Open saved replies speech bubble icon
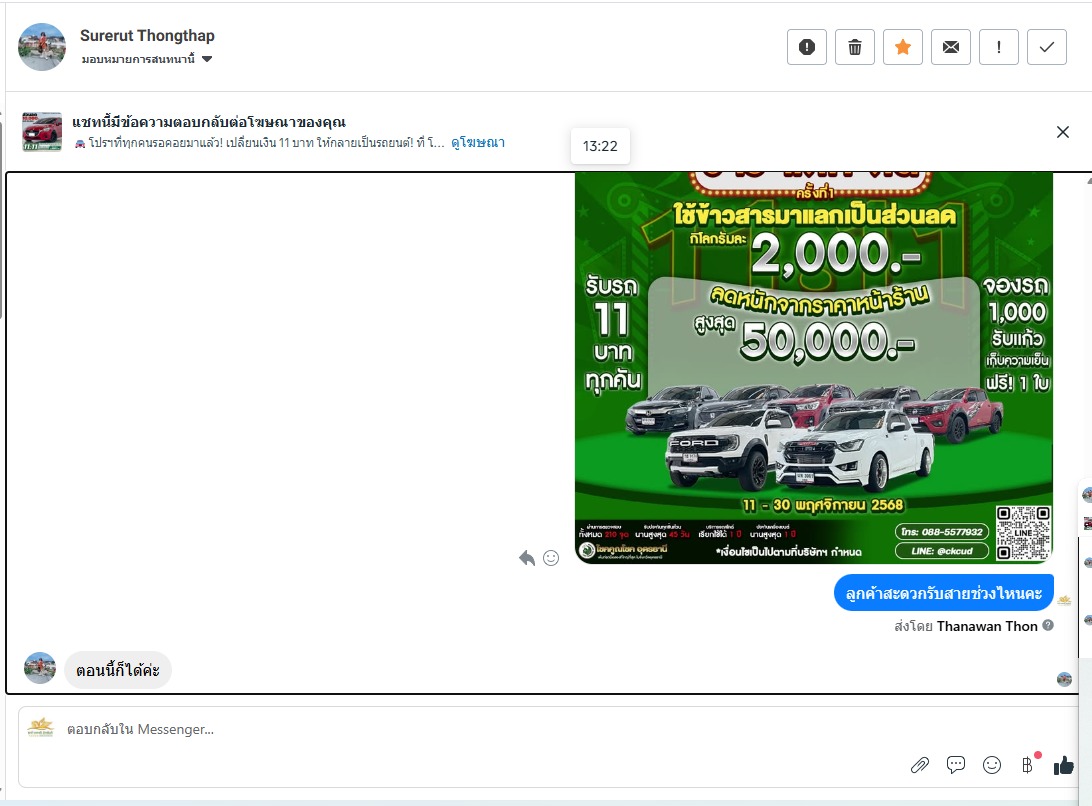Image resolution: width=1092 pixels, height=806 pixels. [x=956, y=765]
